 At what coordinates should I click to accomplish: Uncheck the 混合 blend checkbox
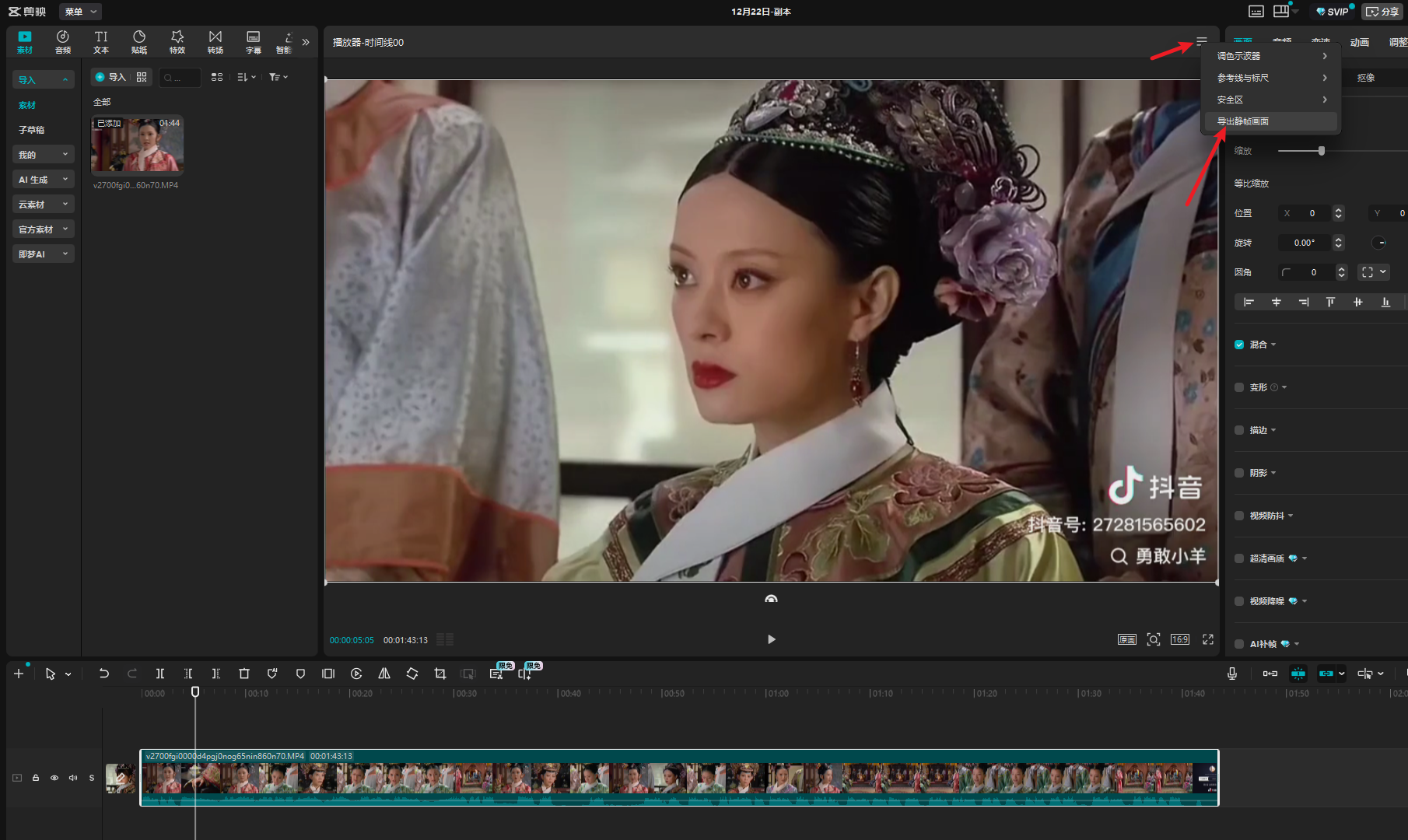click(1239, 345)
